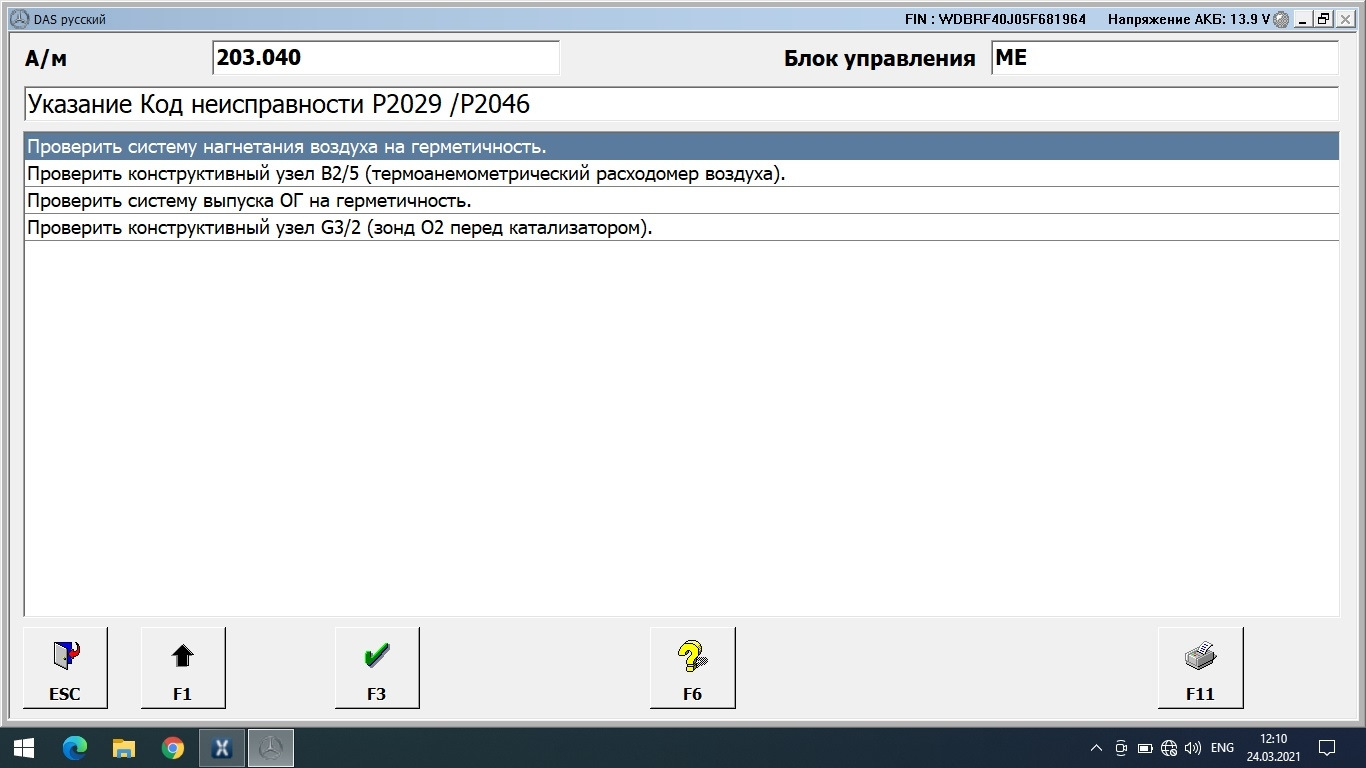Open the blue Xentry X app on the taskbar
The height and width of the screenshot is (768, 1366).
[221, 747]
